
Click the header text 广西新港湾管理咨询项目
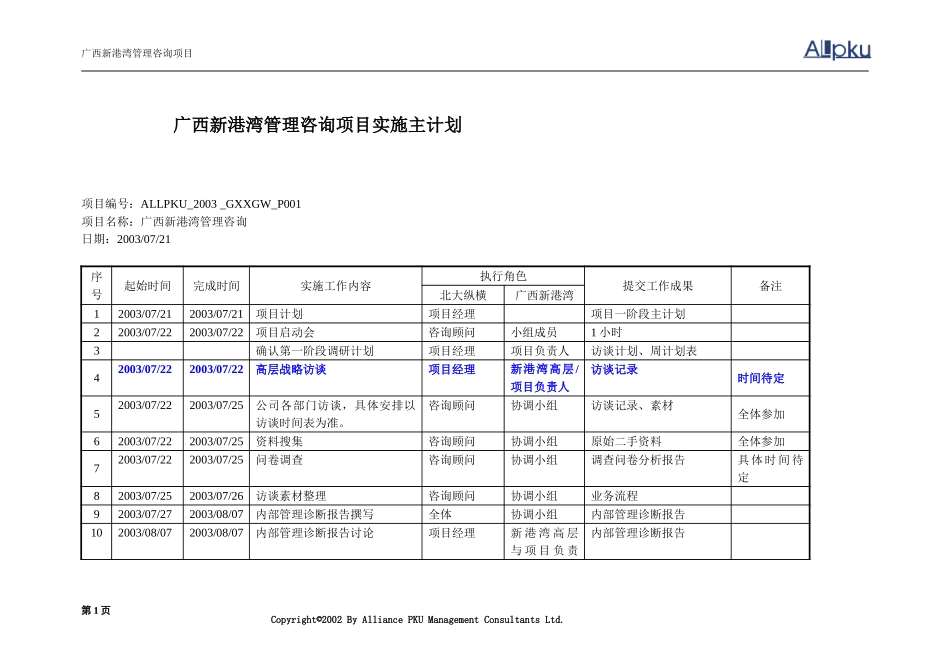(137, 53)
